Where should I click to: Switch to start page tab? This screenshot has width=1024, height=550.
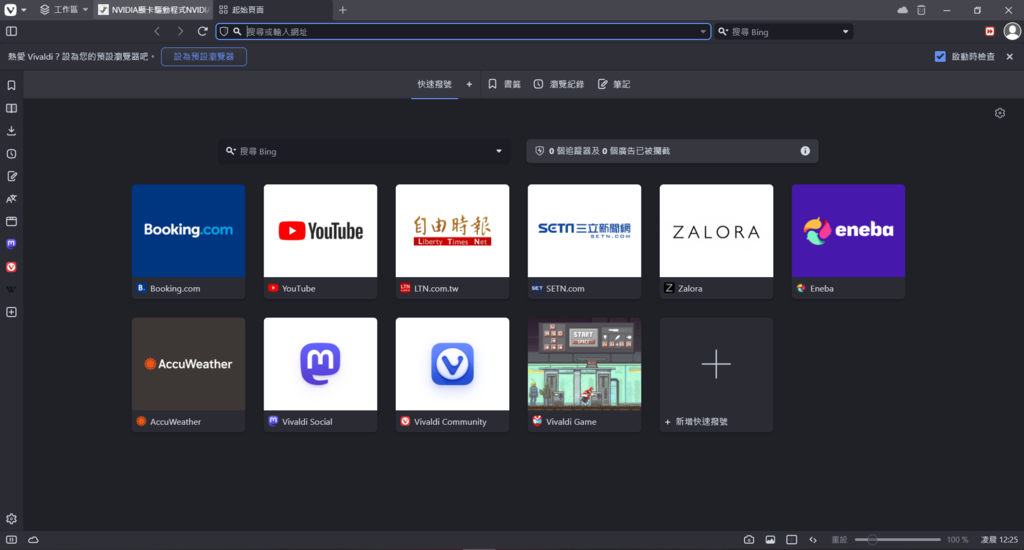point(273,10)
